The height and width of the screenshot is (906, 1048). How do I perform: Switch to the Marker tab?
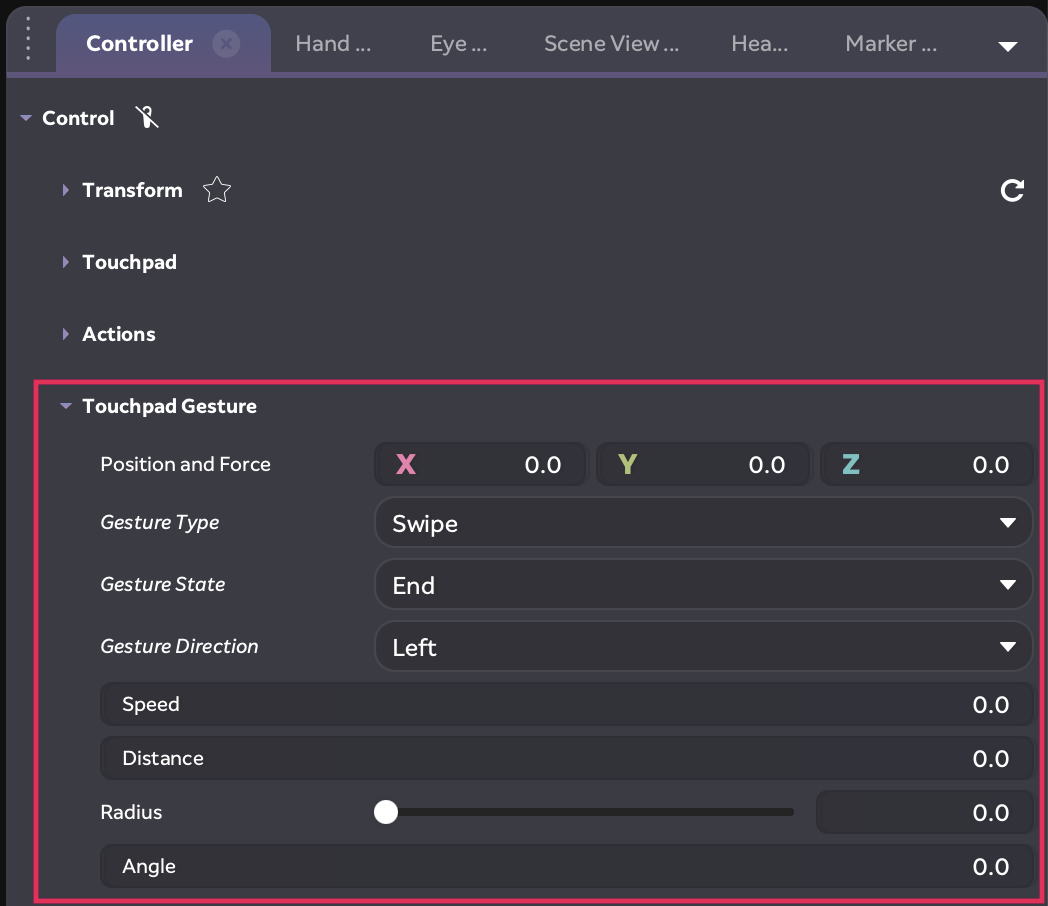891,44
